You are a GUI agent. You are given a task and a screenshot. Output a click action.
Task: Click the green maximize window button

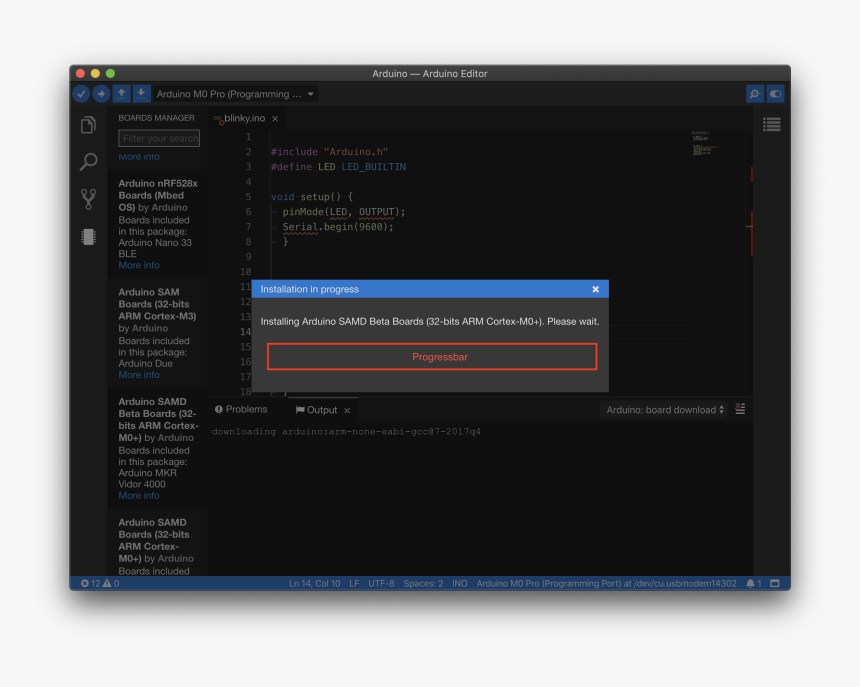tap(110, 73)
